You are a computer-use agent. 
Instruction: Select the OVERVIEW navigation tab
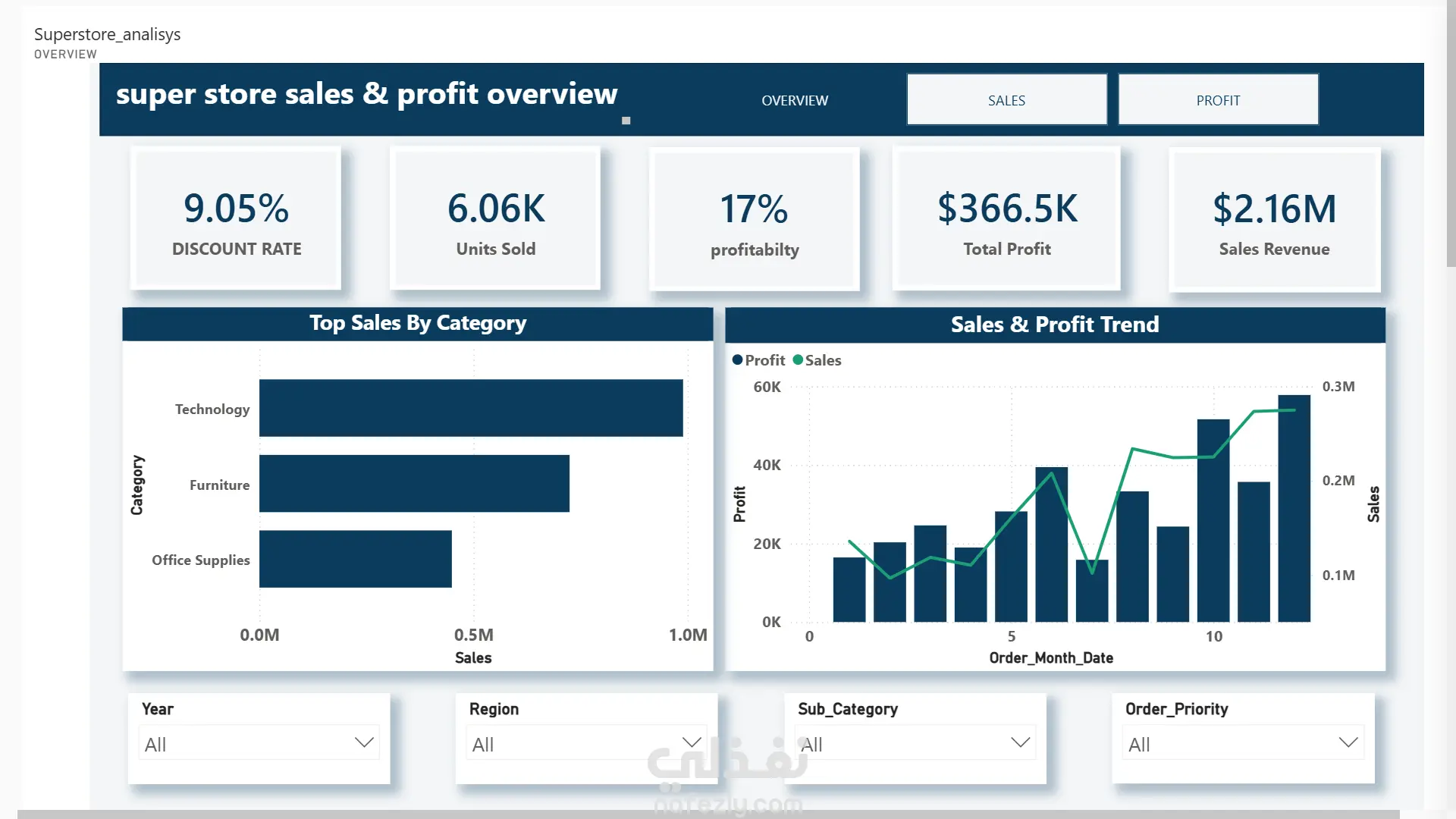coord(795,100)
